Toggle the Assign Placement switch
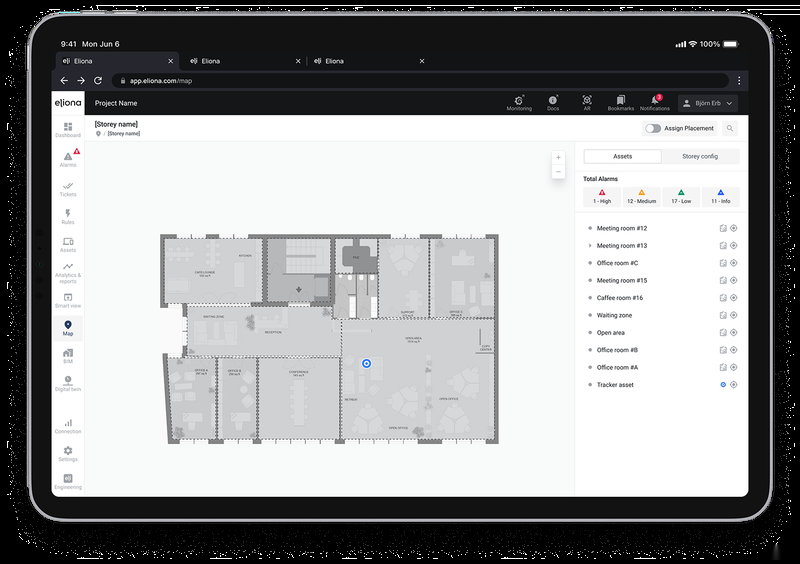Image resolution: width=800 pixels, height=564 pixels. click(x=653, y=128)
